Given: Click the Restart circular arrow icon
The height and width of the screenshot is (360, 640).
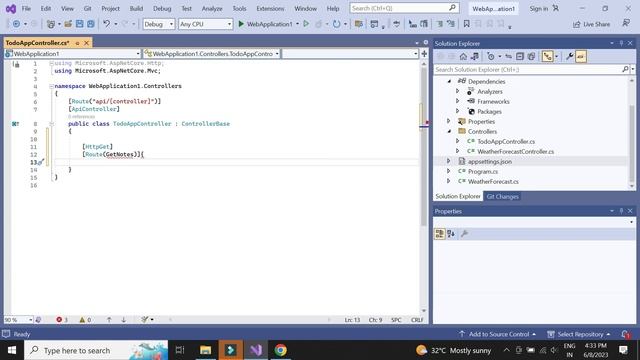Looking at the screenshot, I should 336,24.
